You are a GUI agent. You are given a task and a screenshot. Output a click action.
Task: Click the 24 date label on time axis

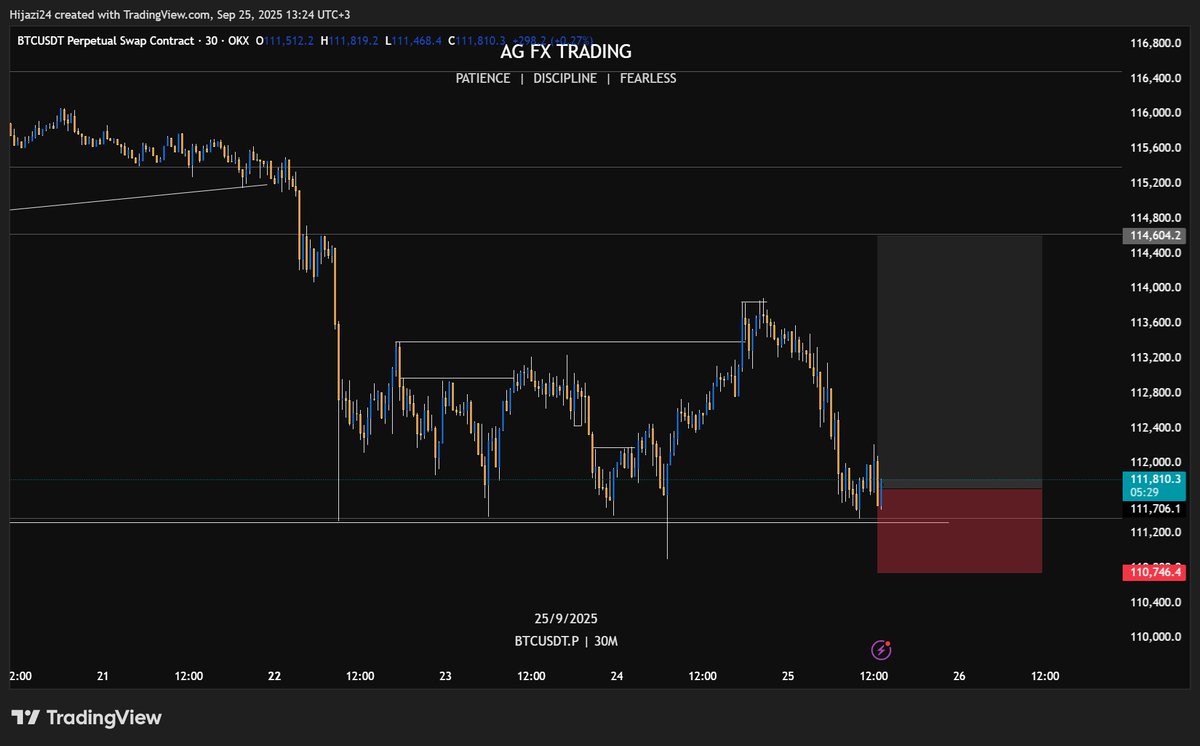click(617, 676)
